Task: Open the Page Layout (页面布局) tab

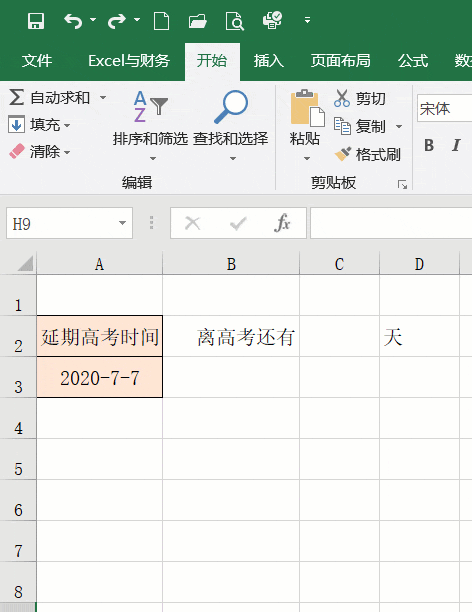Action: coord(340,61)
